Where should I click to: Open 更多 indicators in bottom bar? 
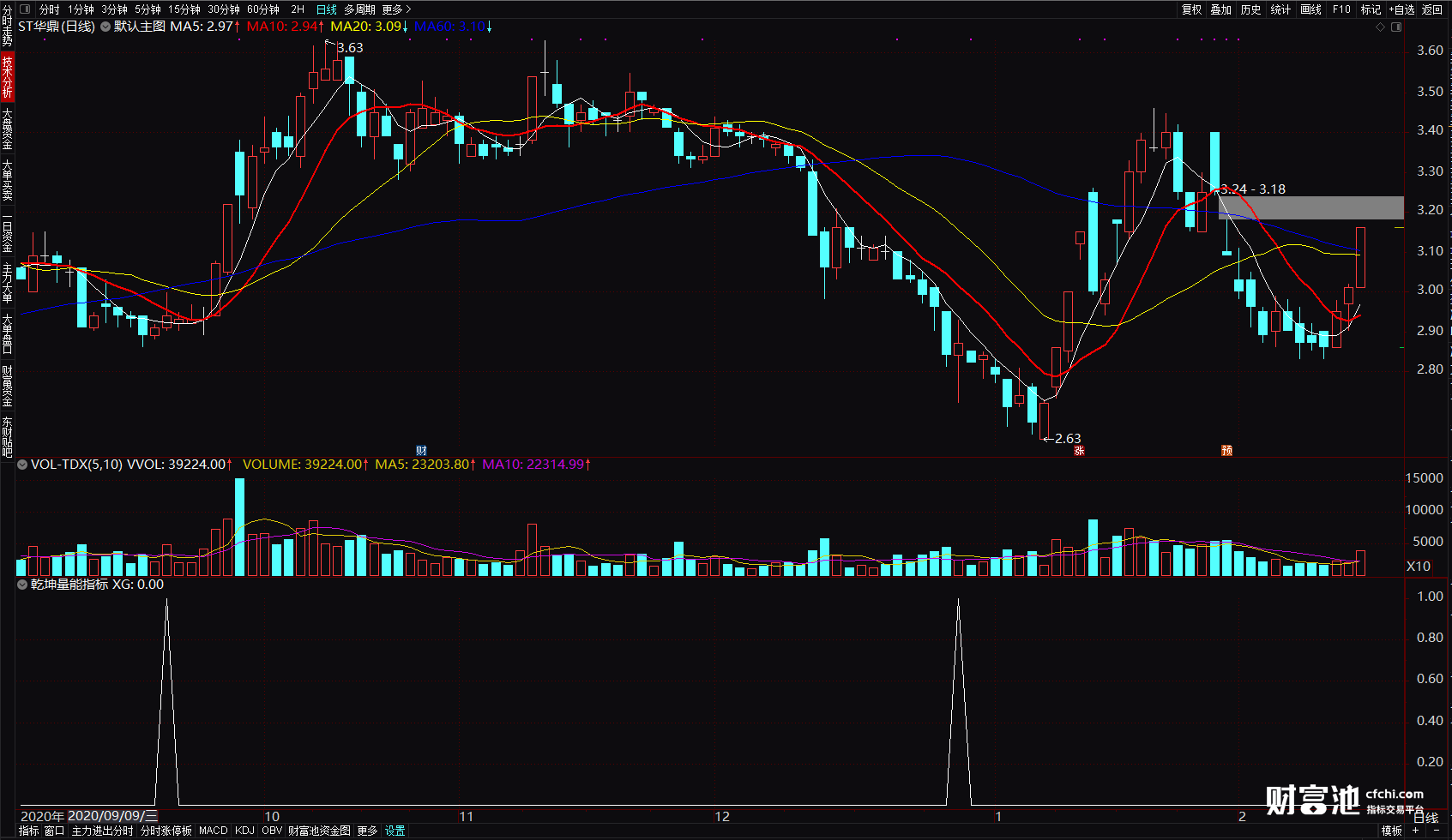[x=367, y=831]
